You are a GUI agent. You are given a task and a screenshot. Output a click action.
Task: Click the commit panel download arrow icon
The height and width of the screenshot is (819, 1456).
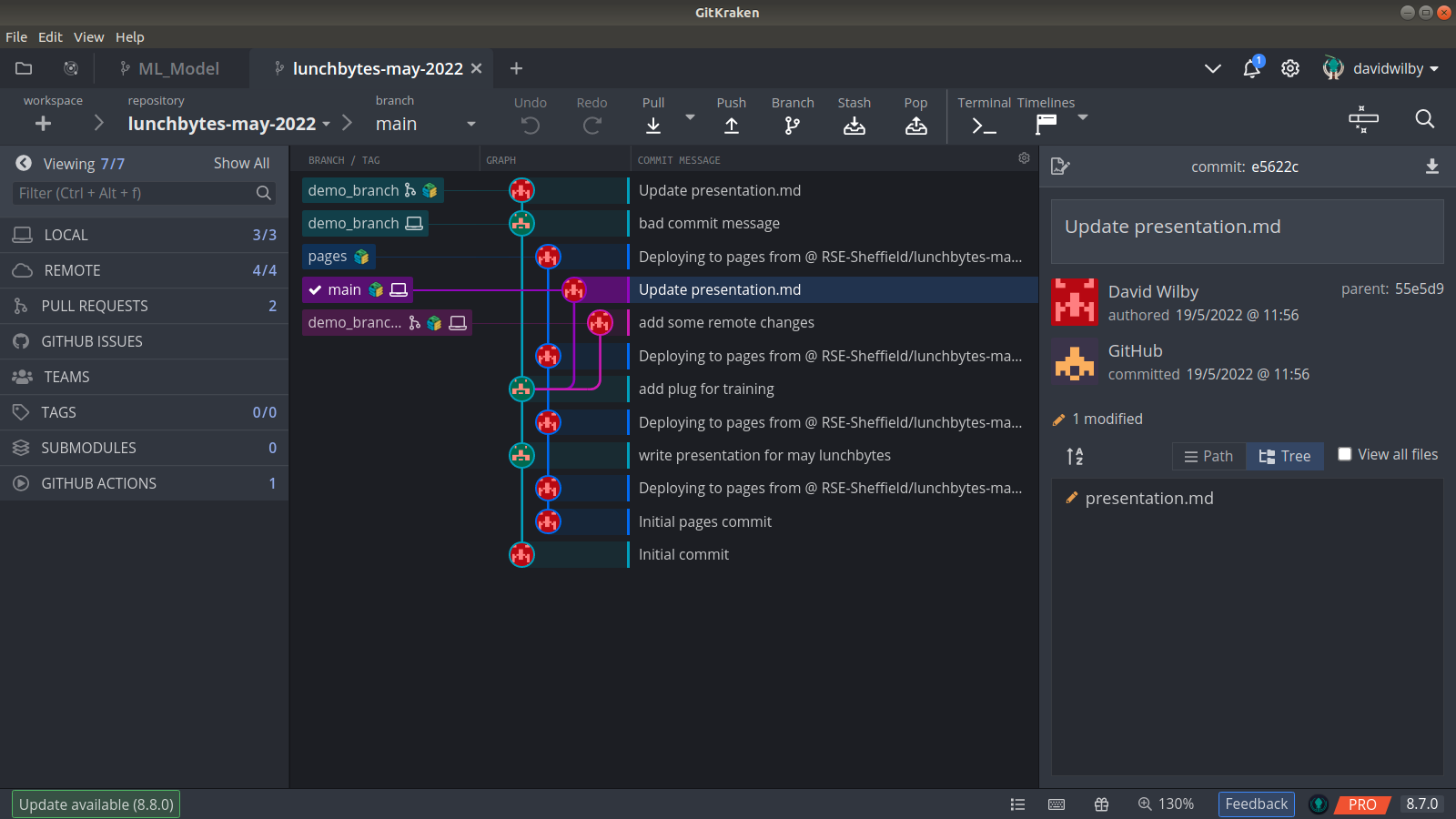(1432, 167)
